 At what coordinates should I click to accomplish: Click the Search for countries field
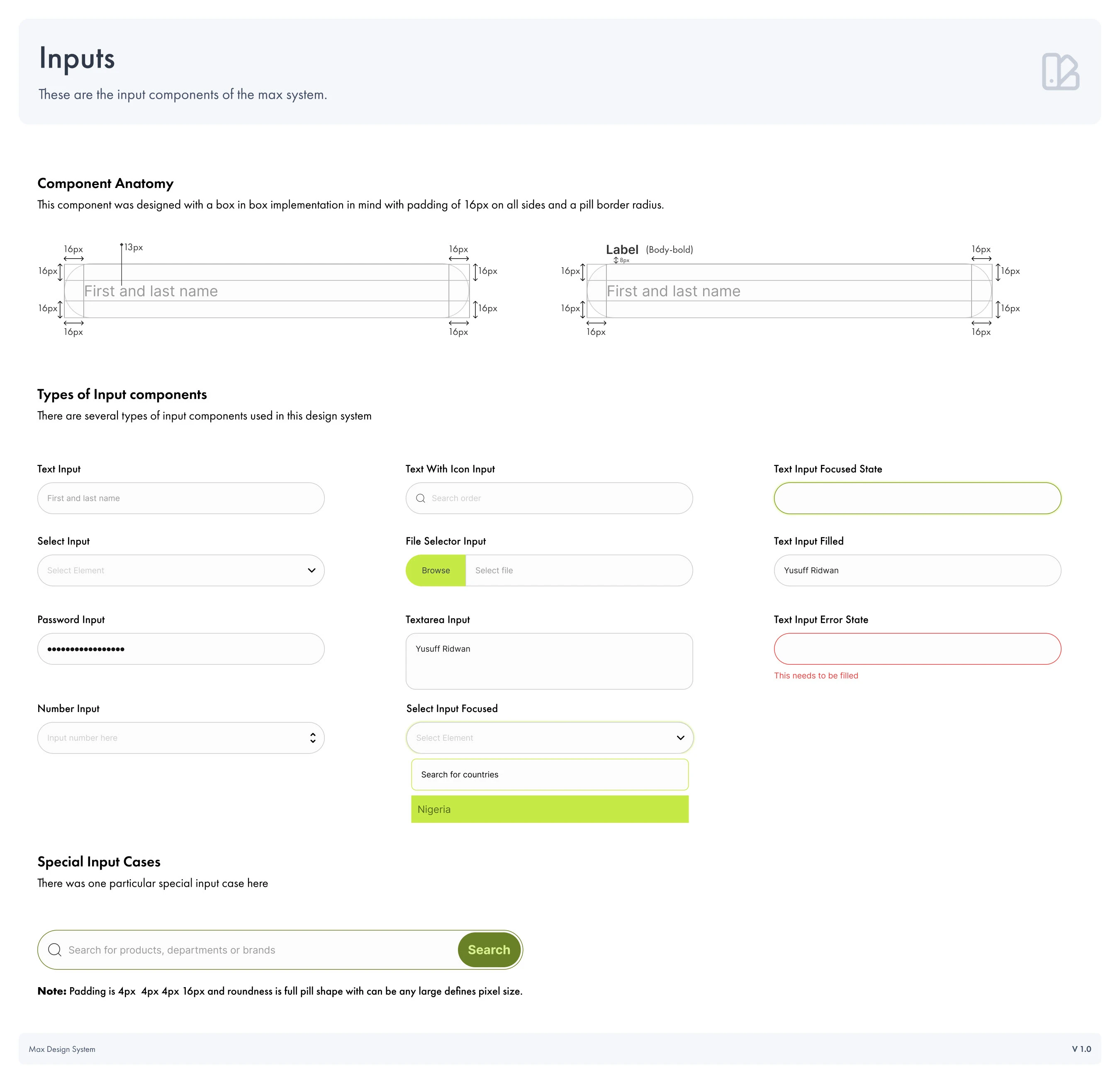(549, 774)
